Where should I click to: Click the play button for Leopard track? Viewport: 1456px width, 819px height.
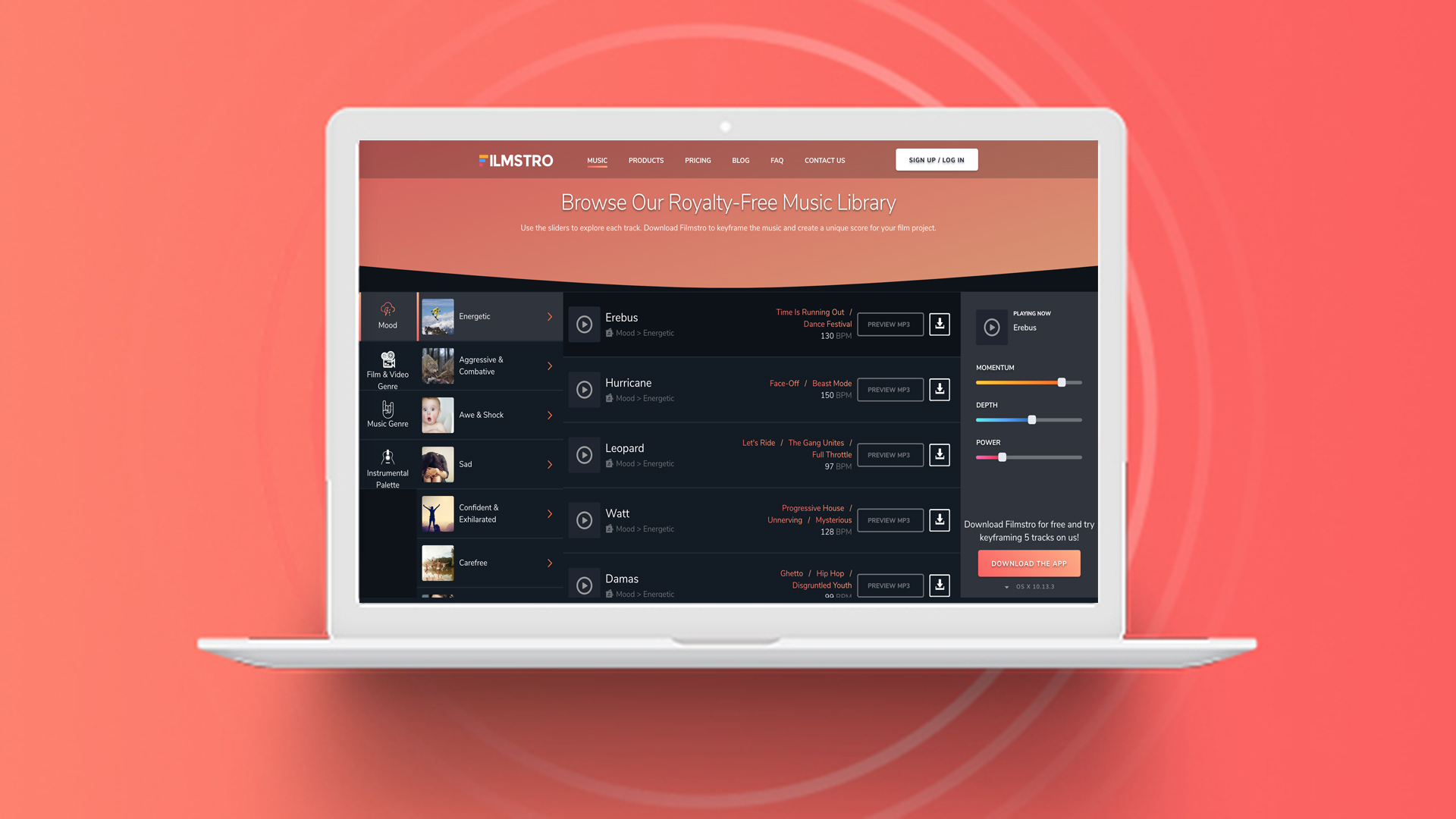click(x=584, y=454)
